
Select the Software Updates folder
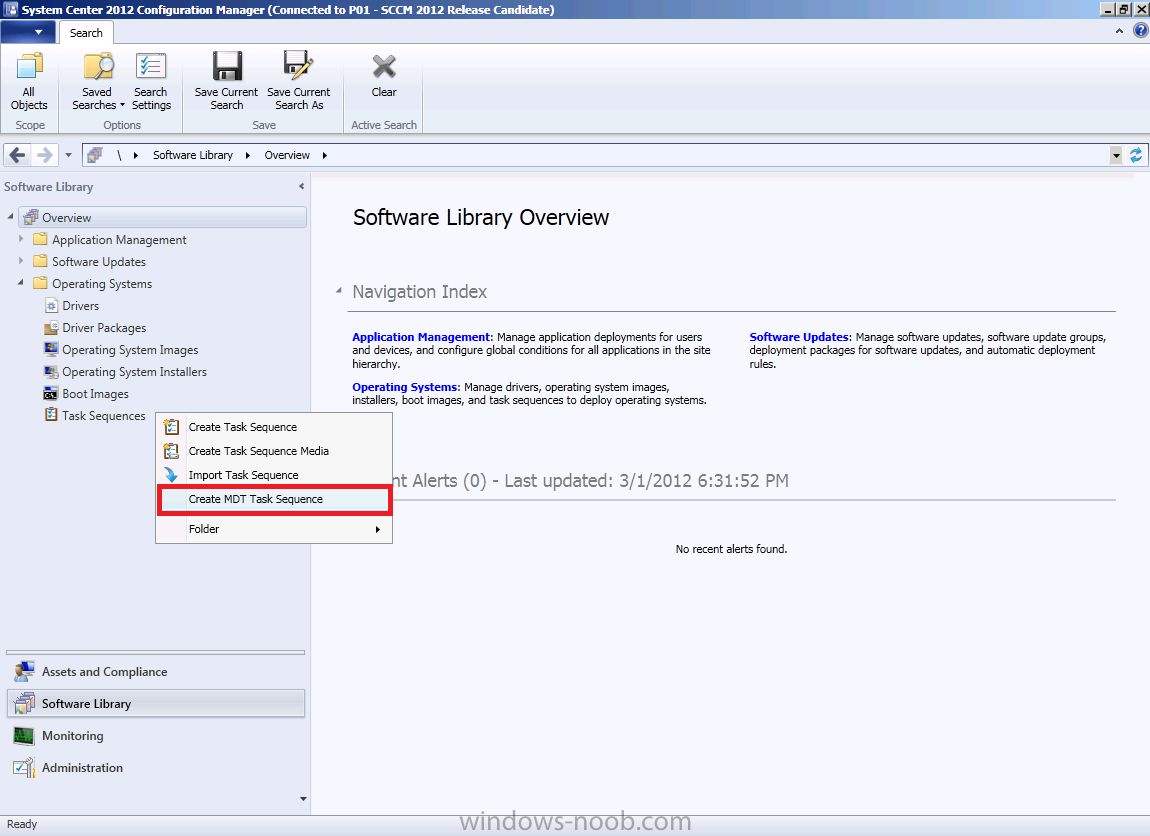pyautogui.click(x=89, y=262)
